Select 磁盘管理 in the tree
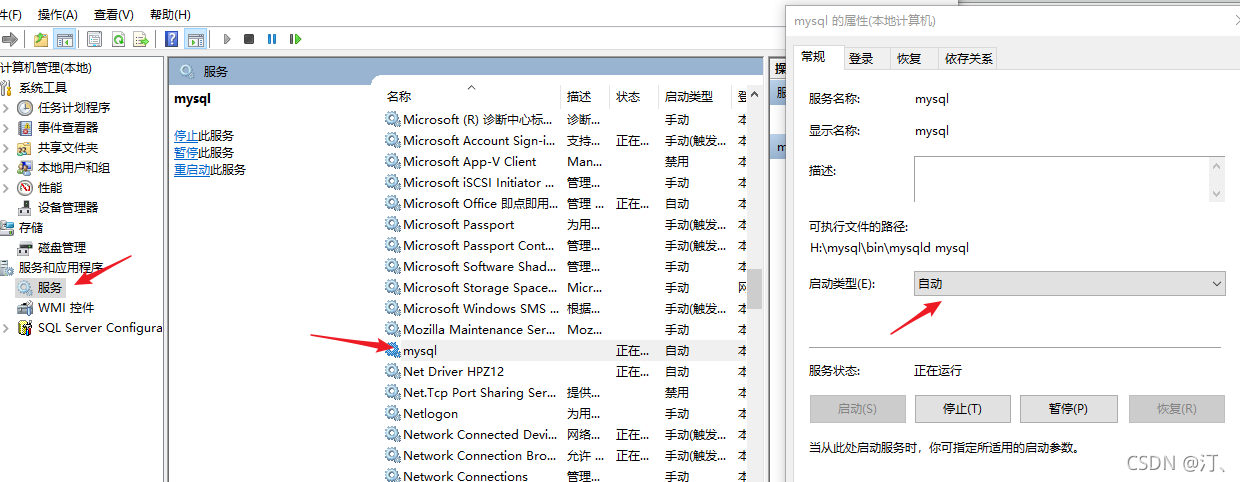The image size is (1240, 482). pyautogui.click(x=62, y=247)
